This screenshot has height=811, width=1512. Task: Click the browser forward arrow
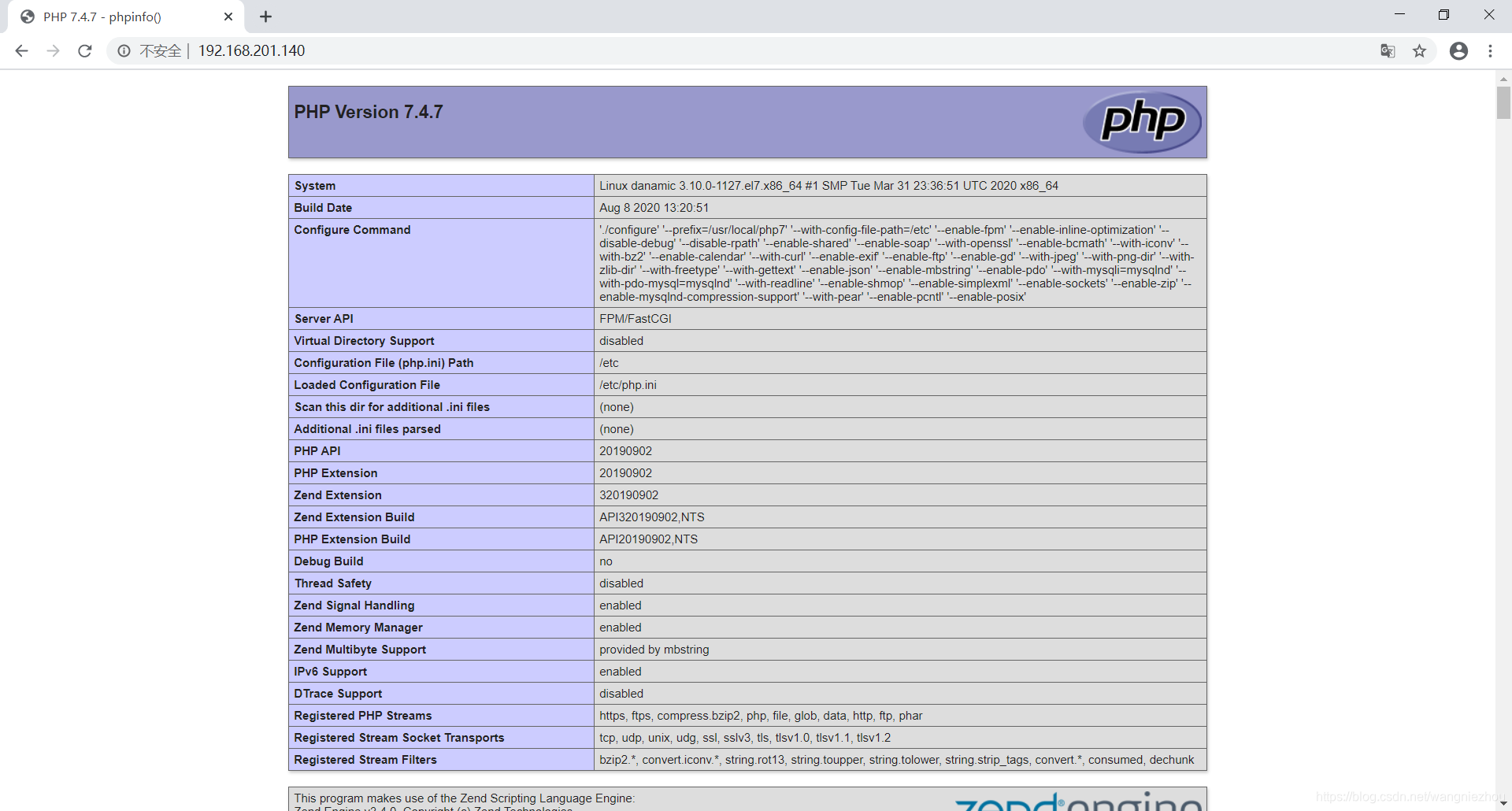click(53, 51)
